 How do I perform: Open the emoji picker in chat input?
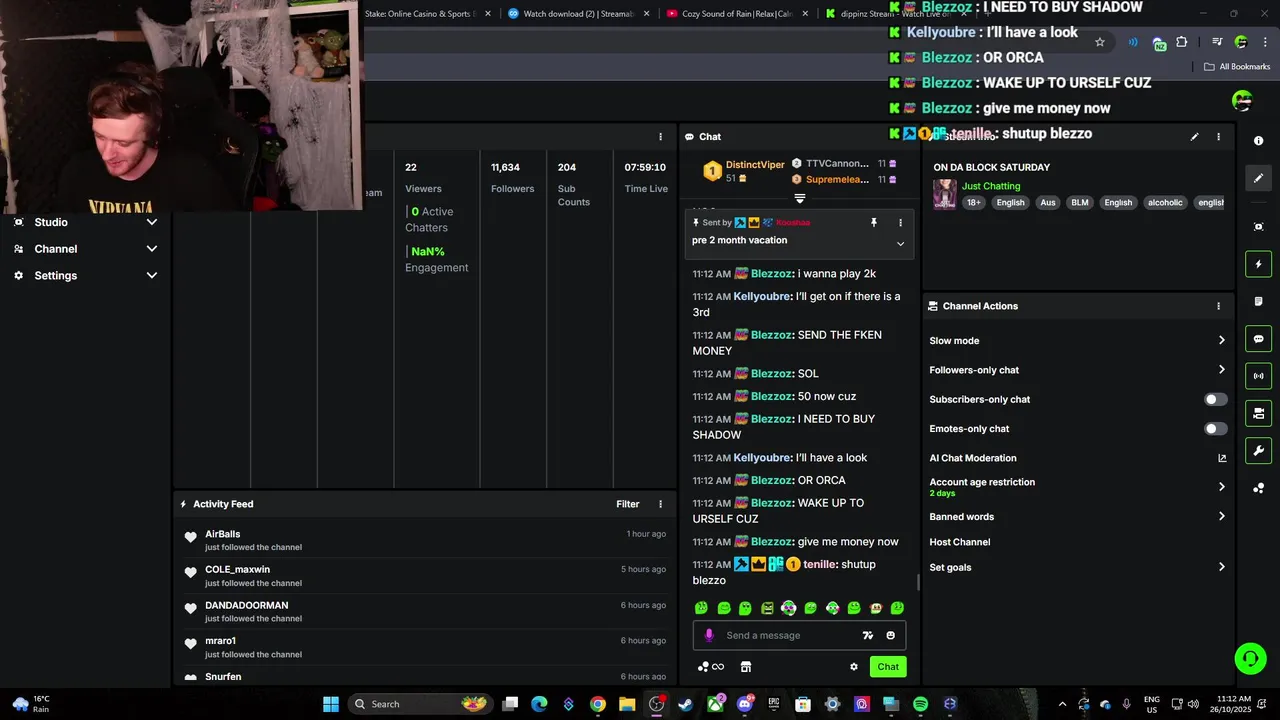890,635
